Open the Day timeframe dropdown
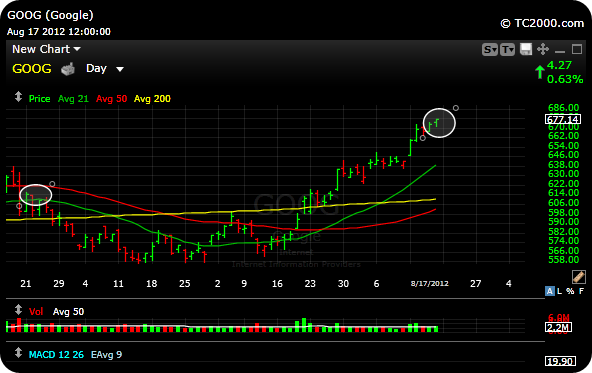592x373 pixels. click(105, 69)
